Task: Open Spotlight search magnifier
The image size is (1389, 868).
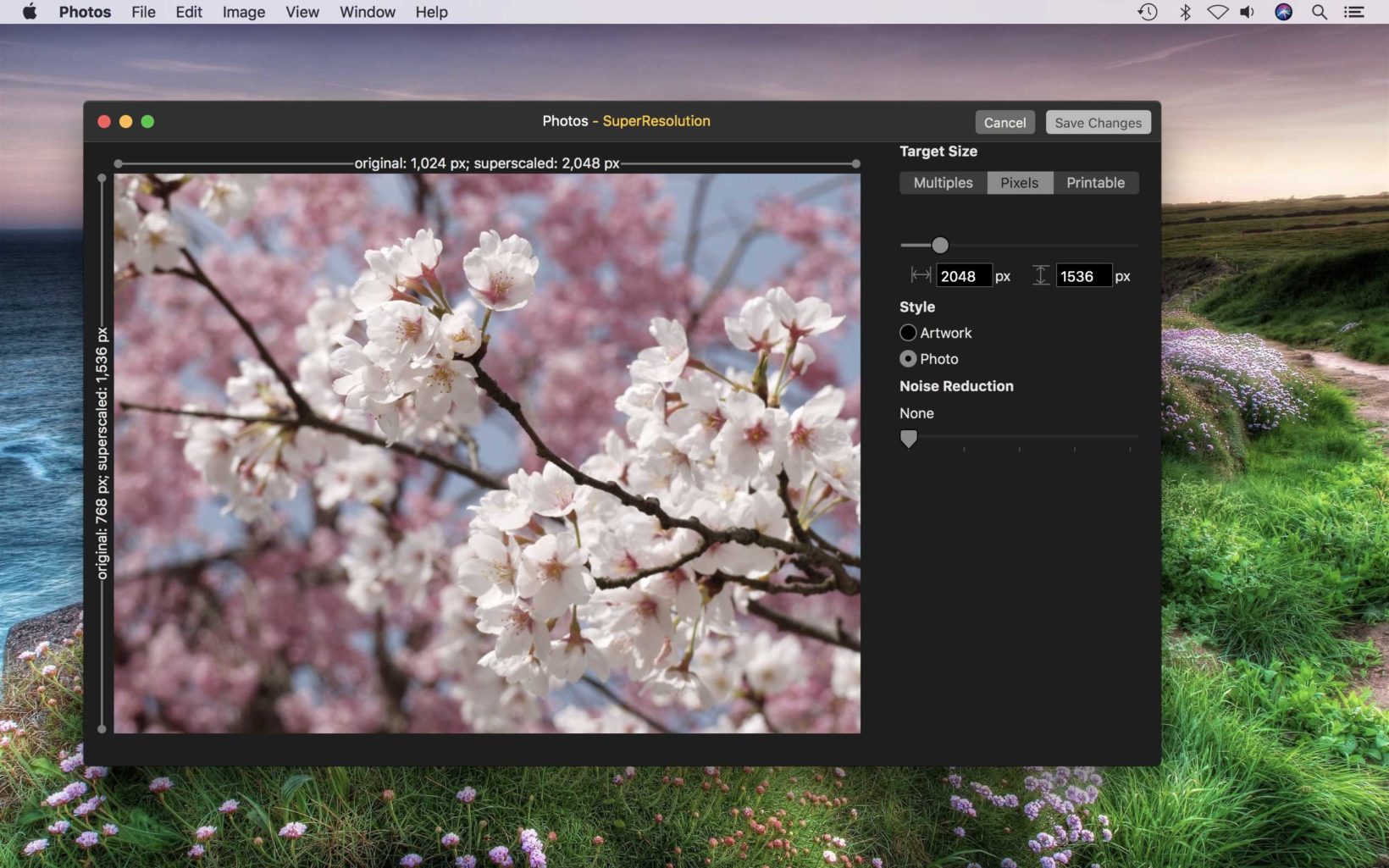Action: (1319, 12)
